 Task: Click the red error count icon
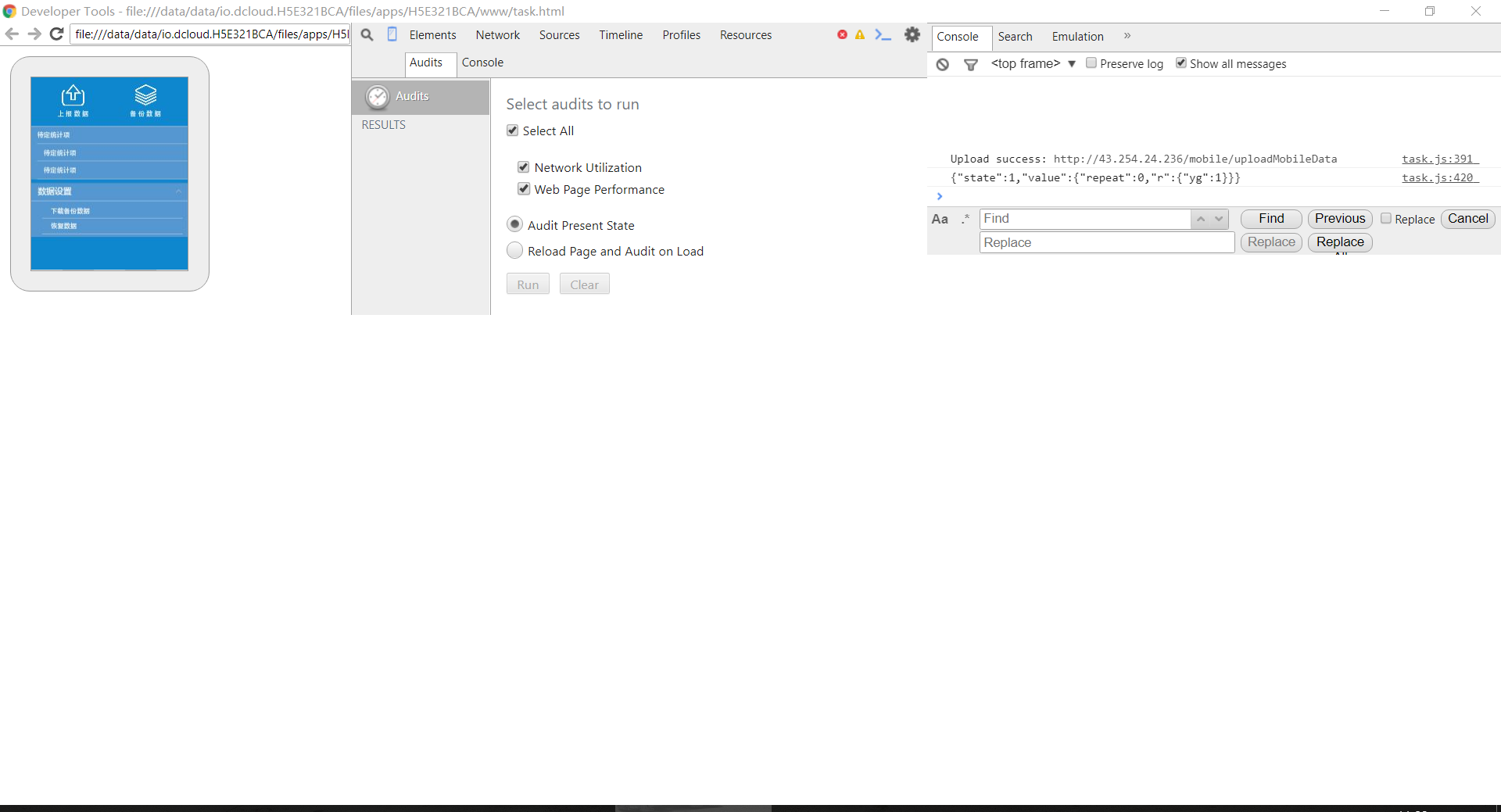coord(842,34)
